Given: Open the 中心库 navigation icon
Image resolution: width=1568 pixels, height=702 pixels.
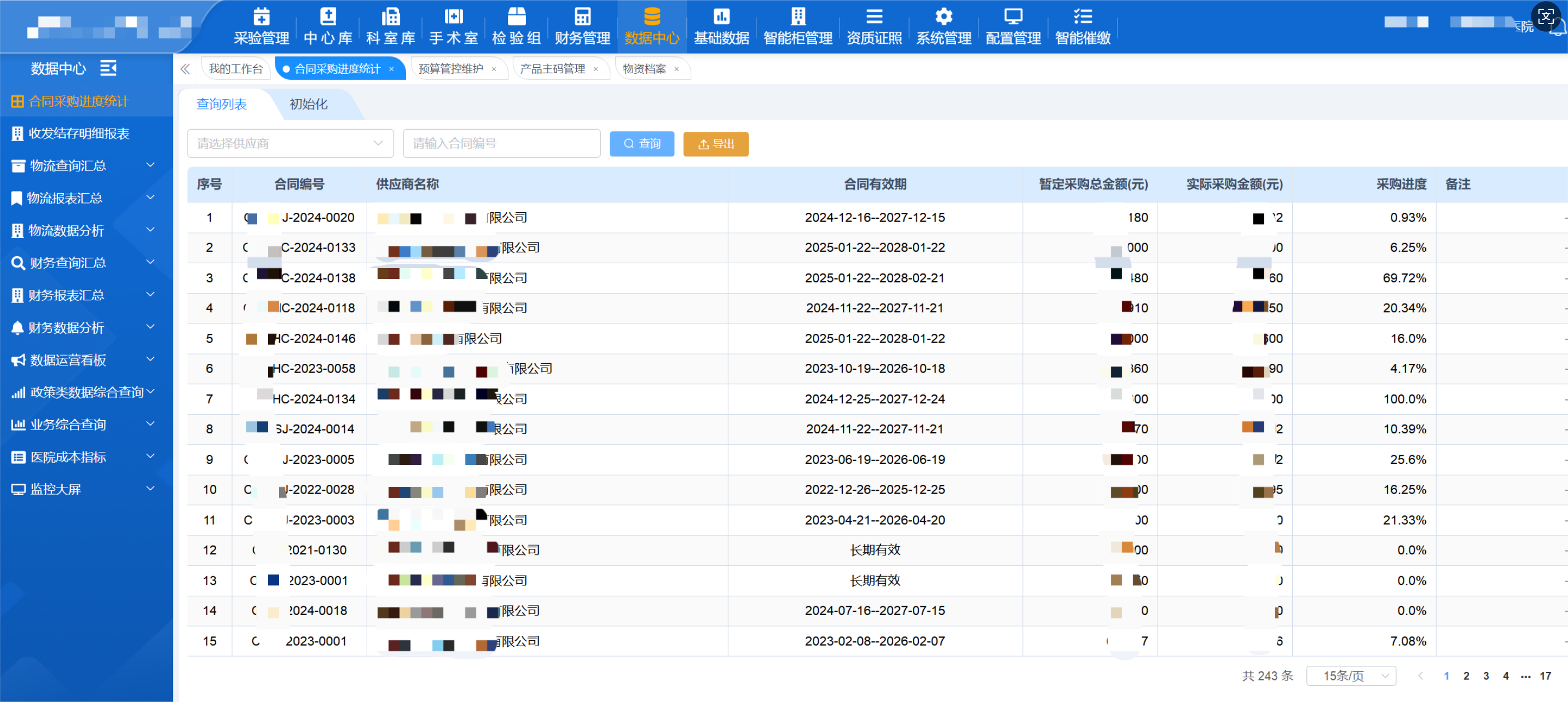Looking at the screenshot, I should pos(327,16).
